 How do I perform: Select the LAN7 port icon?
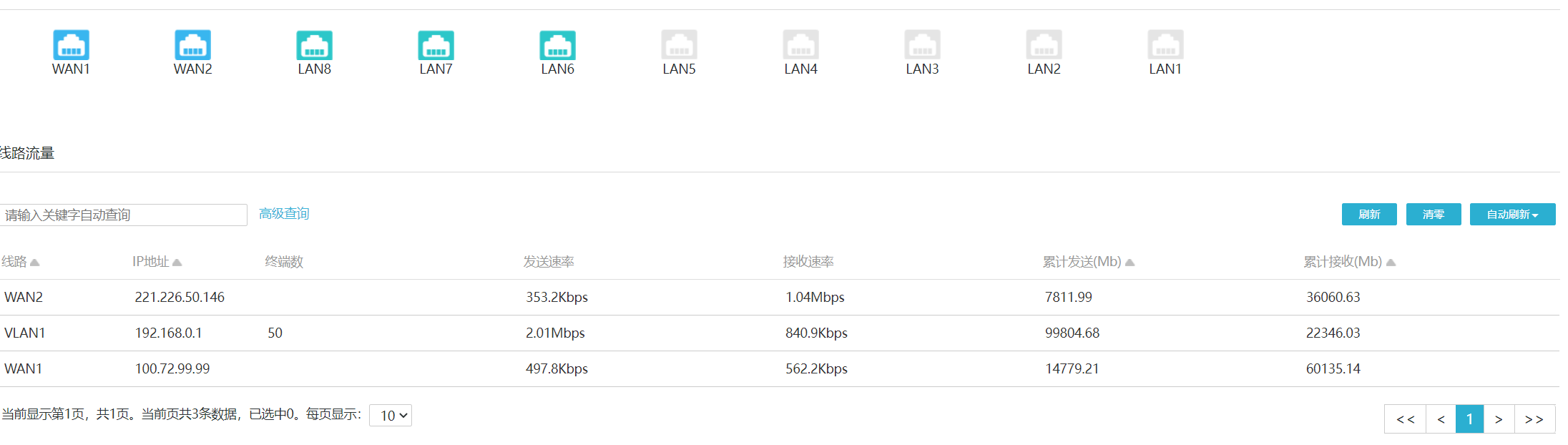pyautogui.click(x=436, y=45)
